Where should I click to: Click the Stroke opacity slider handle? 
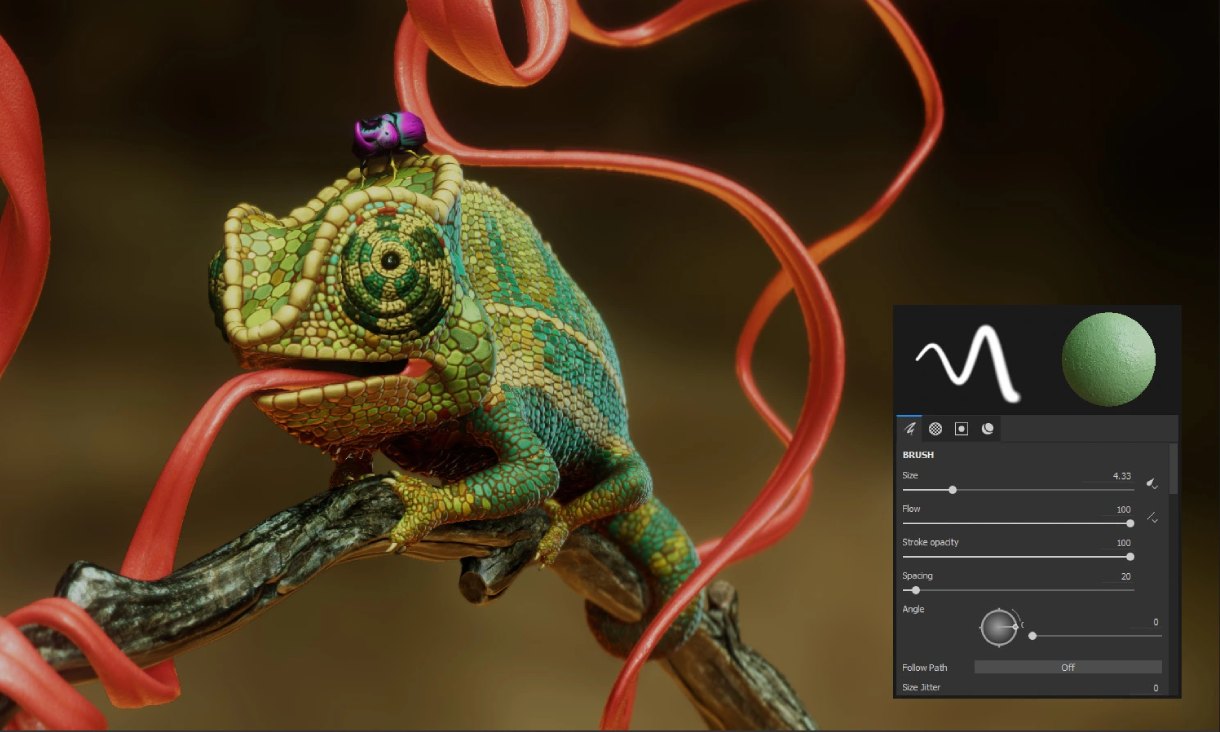tap(1130, 557)
